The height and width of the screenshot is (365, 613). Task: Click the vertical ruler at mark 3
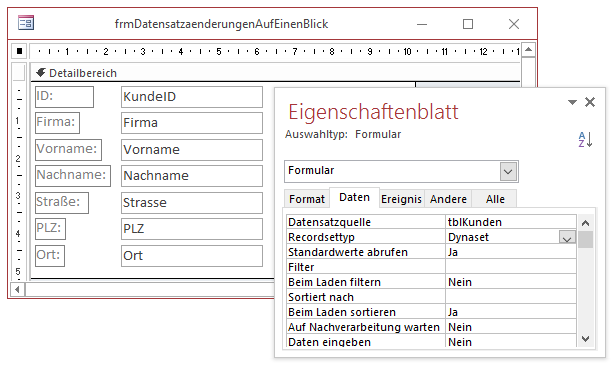tap(18, 195)
